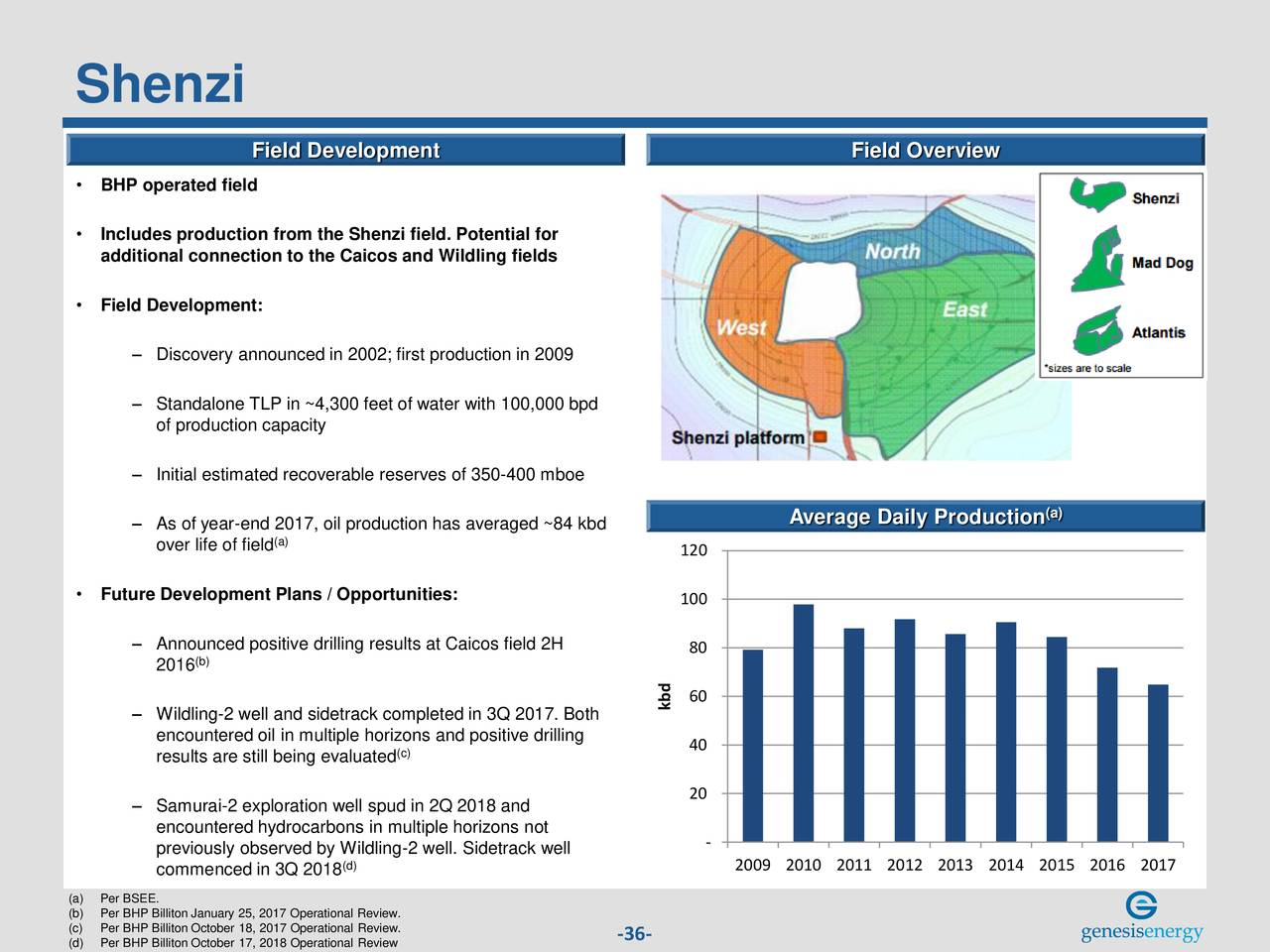Click 'As of year-end 2017' line
Viewport: 1270px width, 952px height.
(x=381, y=534)
